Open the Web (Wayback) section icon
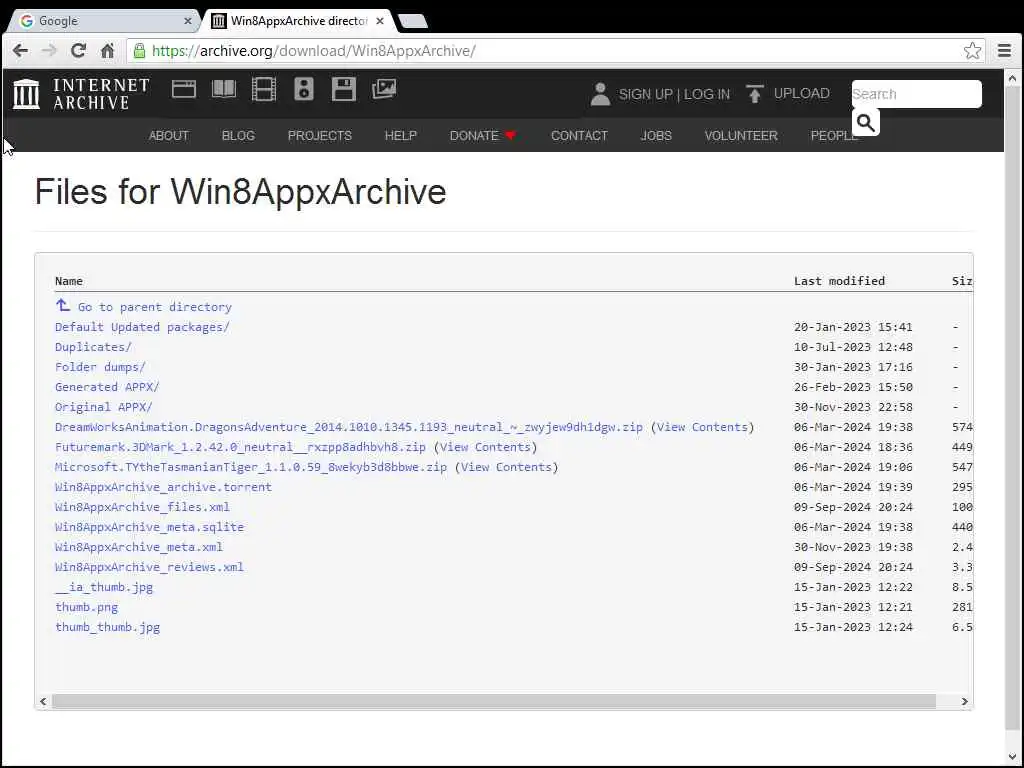1024x768 pixels. click(184, 89)
